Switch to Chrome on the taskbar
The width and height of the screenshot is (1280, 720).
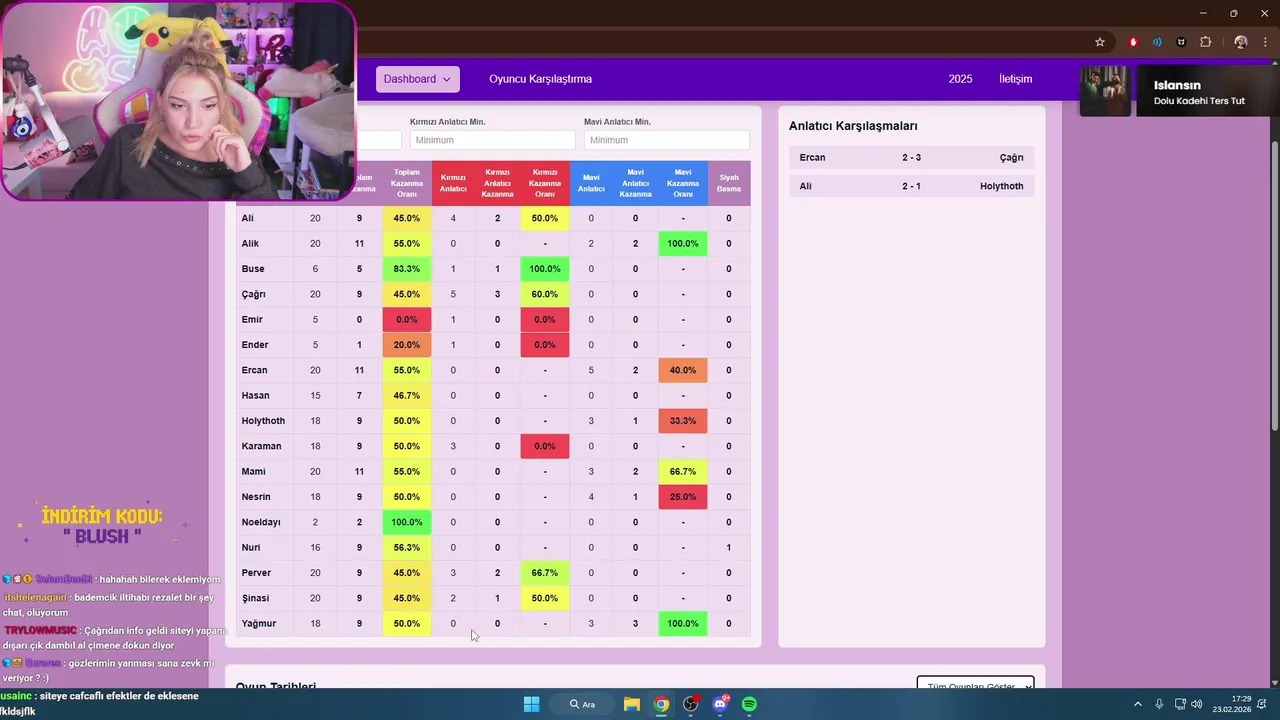(x=661, y=704)
